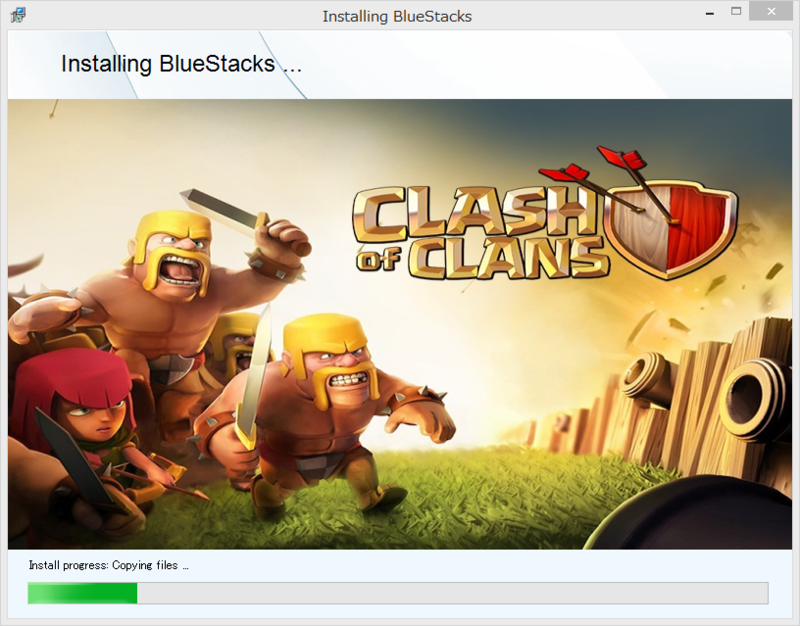
Task: Minimize the Installing BlueStacks window
Action: (x=709, y=13)
